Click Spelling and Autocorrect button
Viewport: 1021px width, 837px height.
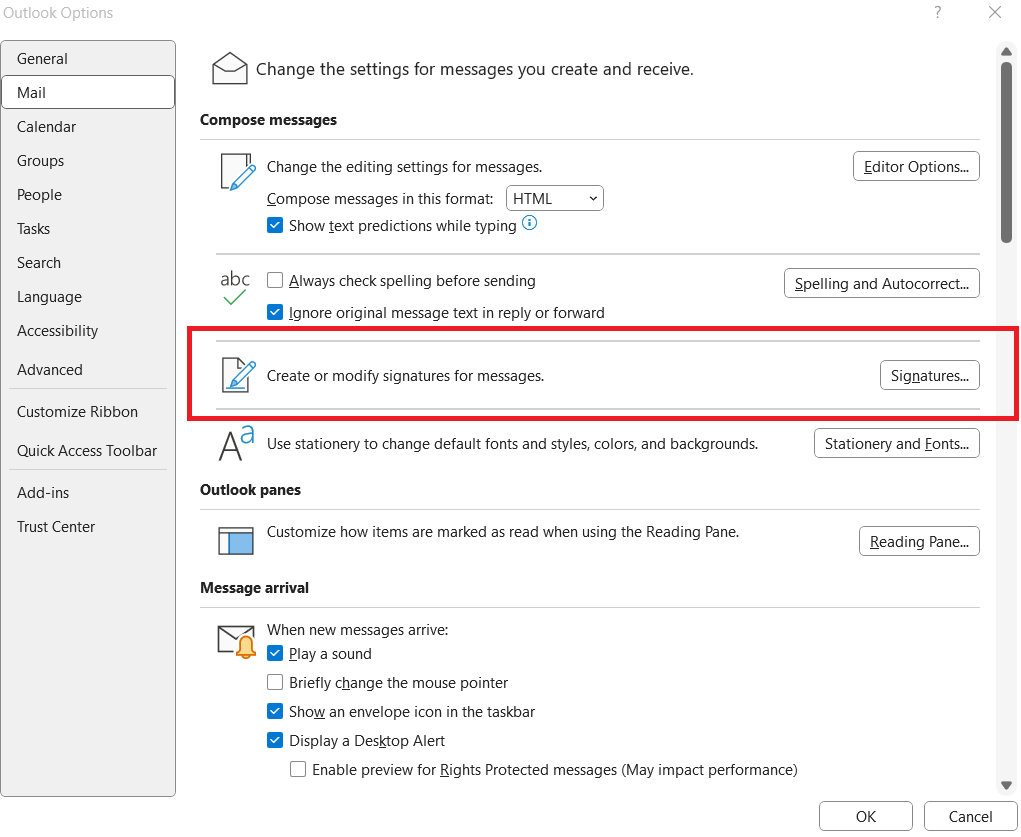(882, 283)
